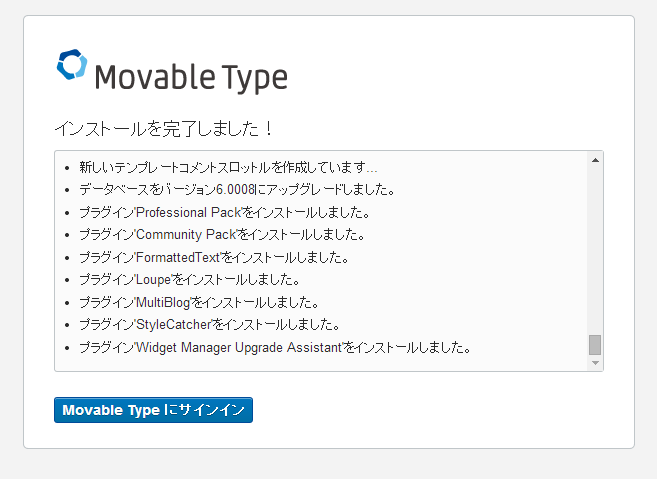
Task: Click the bullet beside the Widget Manager line
Action: tap(67, 348)
